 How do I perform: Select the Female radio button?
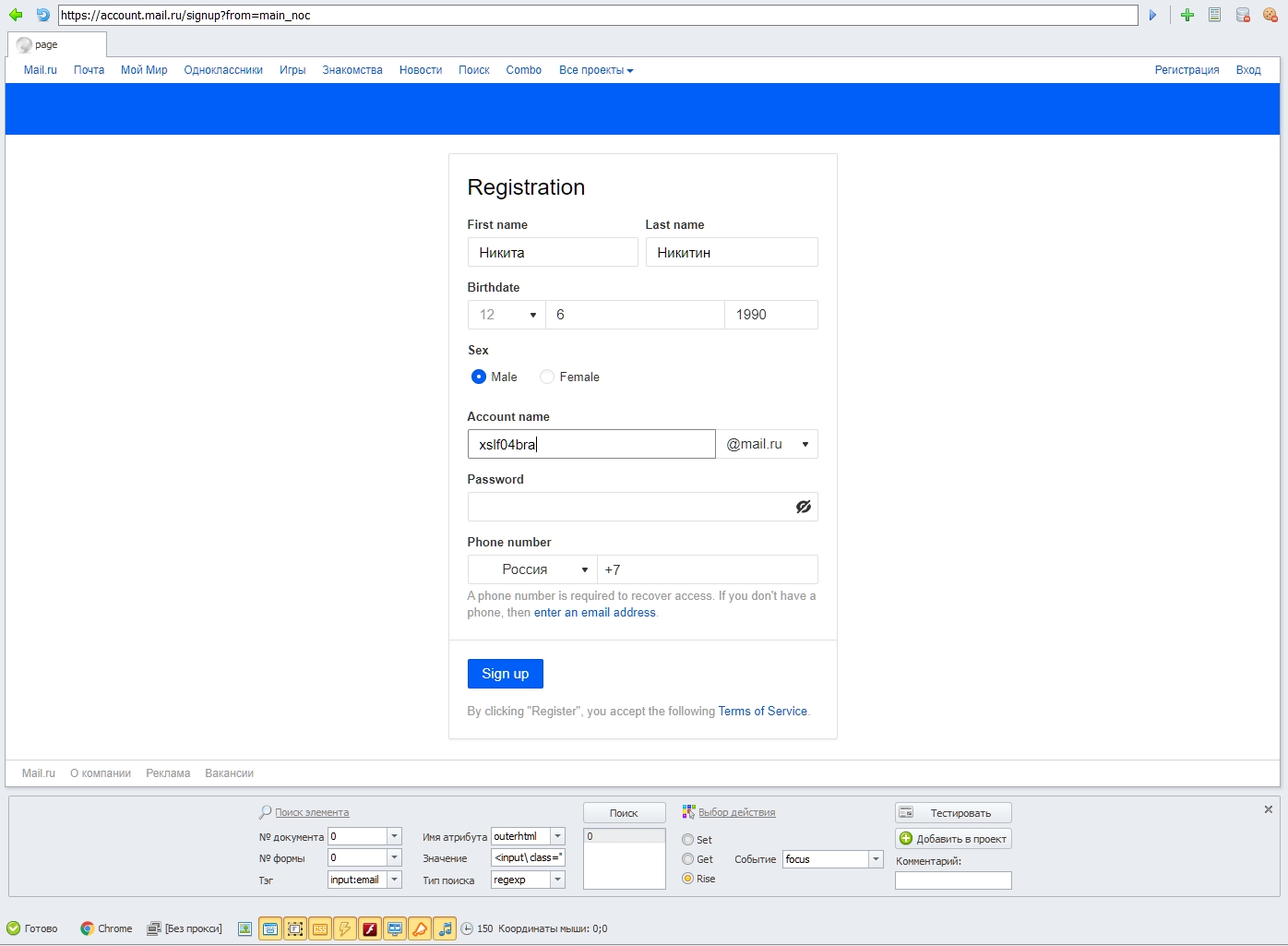click(x=547, y=377)
